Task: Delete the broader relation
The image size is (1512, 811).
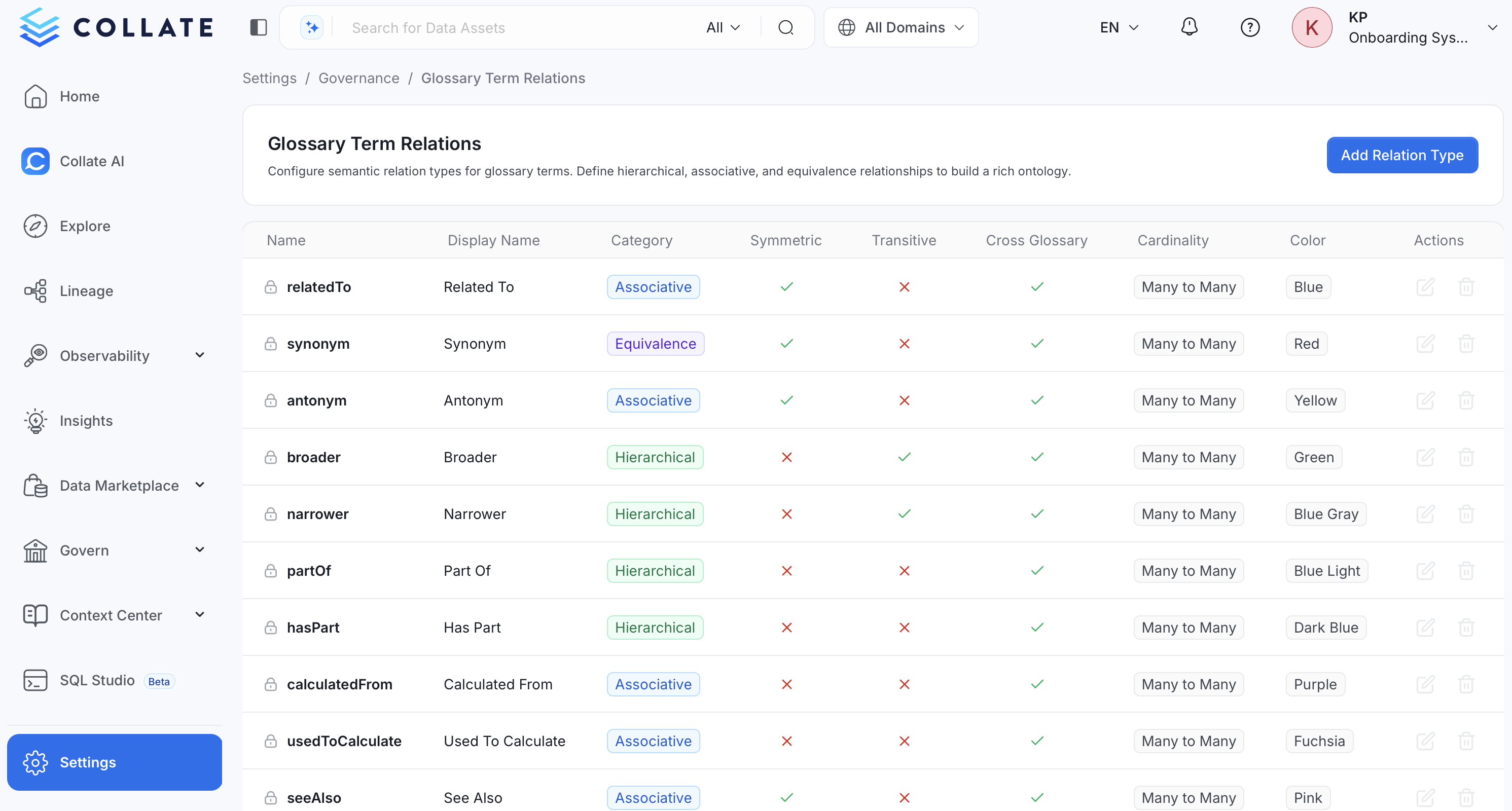Action: (1466, 457)
